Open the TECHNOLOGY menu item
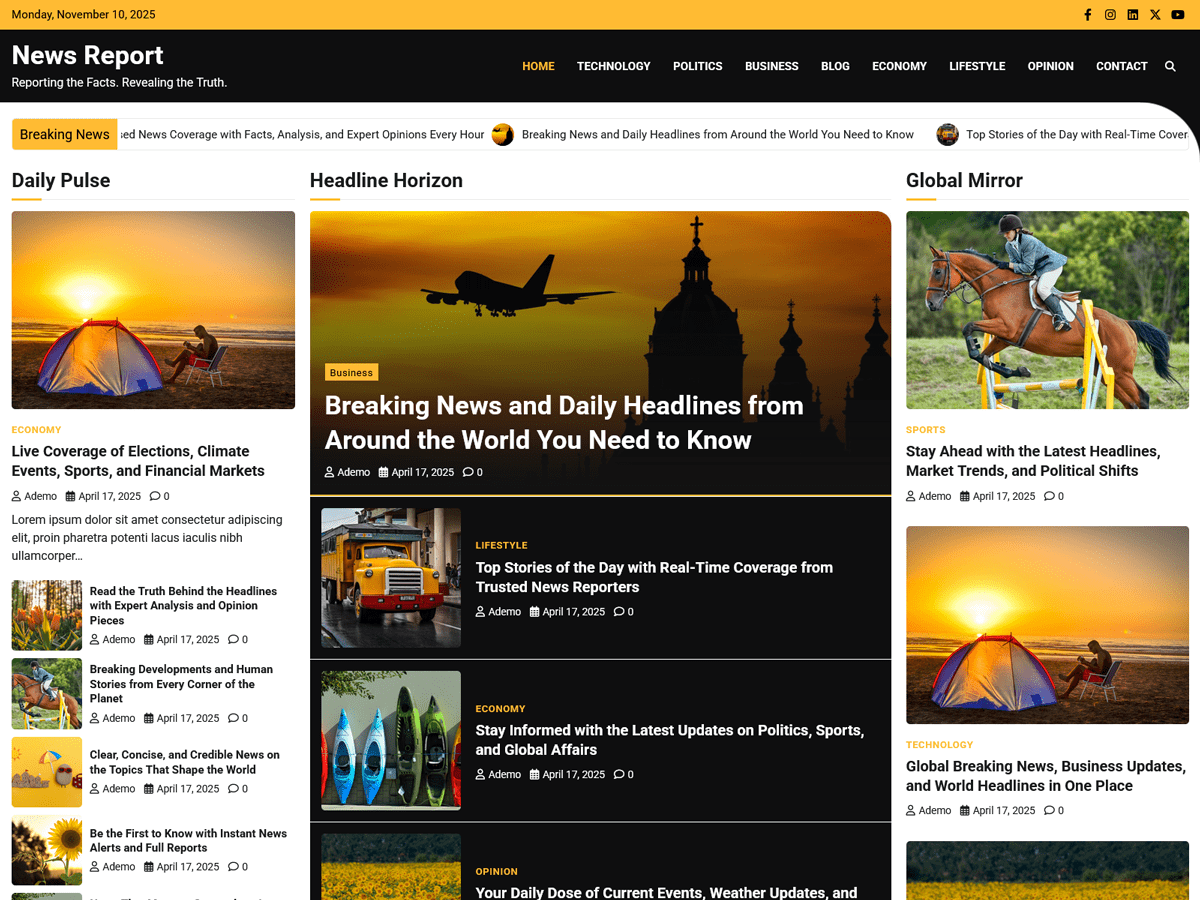The height and width of the screenshot is (900, 1200). click(613, 66)
